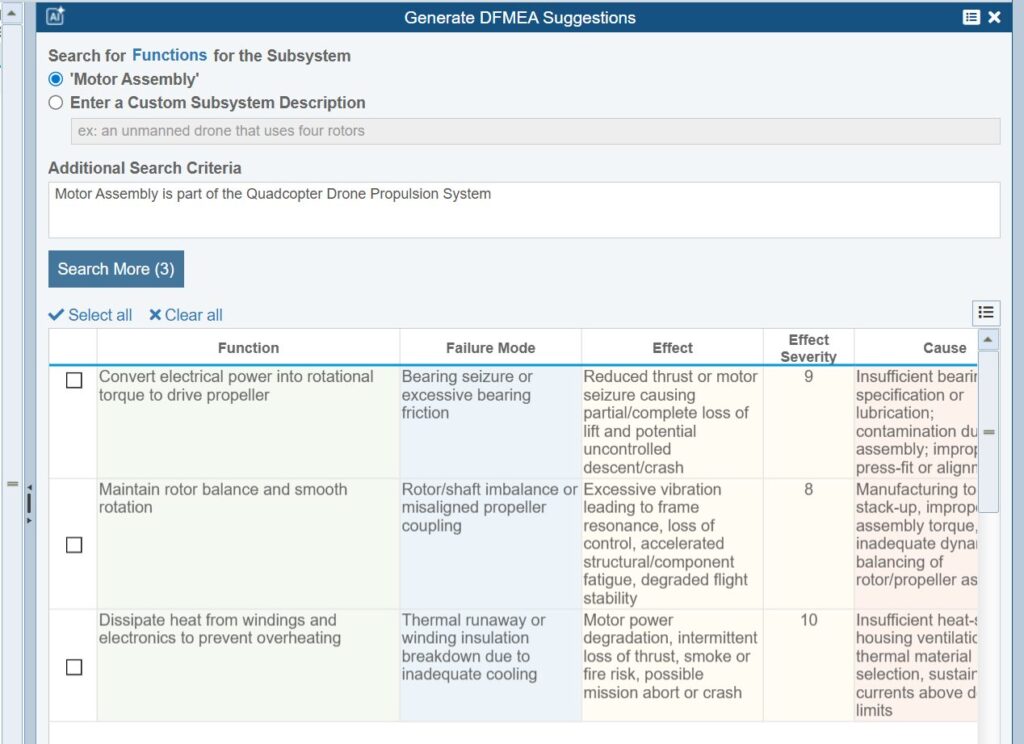Screen dimensions: 1024x744
Task: Click the checkmark icon beside Select all
Action: (55, 315)
